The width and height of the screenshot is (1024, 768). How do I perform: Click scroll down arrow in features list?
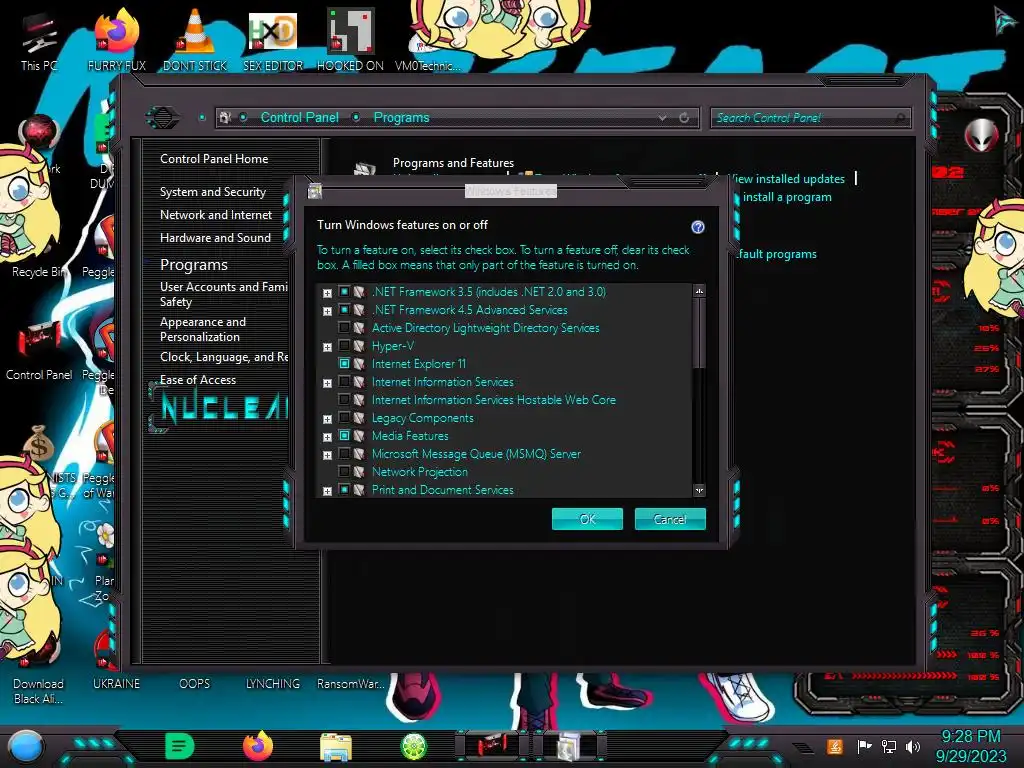(699, 490)
